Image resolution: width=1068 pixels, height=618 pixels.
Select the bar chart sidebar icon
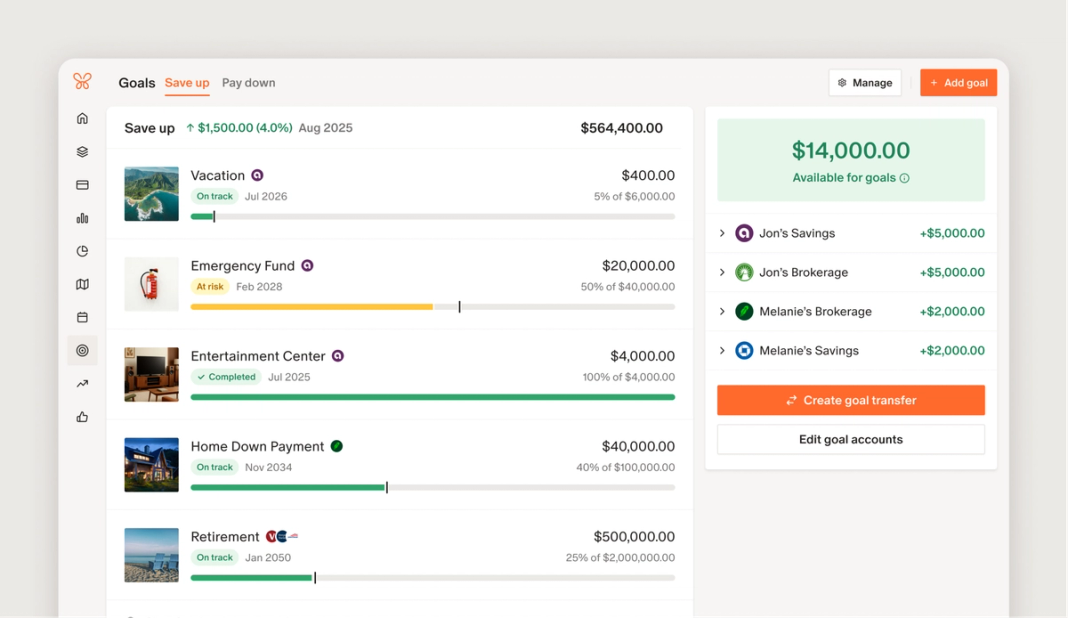[x=82, y=218]
